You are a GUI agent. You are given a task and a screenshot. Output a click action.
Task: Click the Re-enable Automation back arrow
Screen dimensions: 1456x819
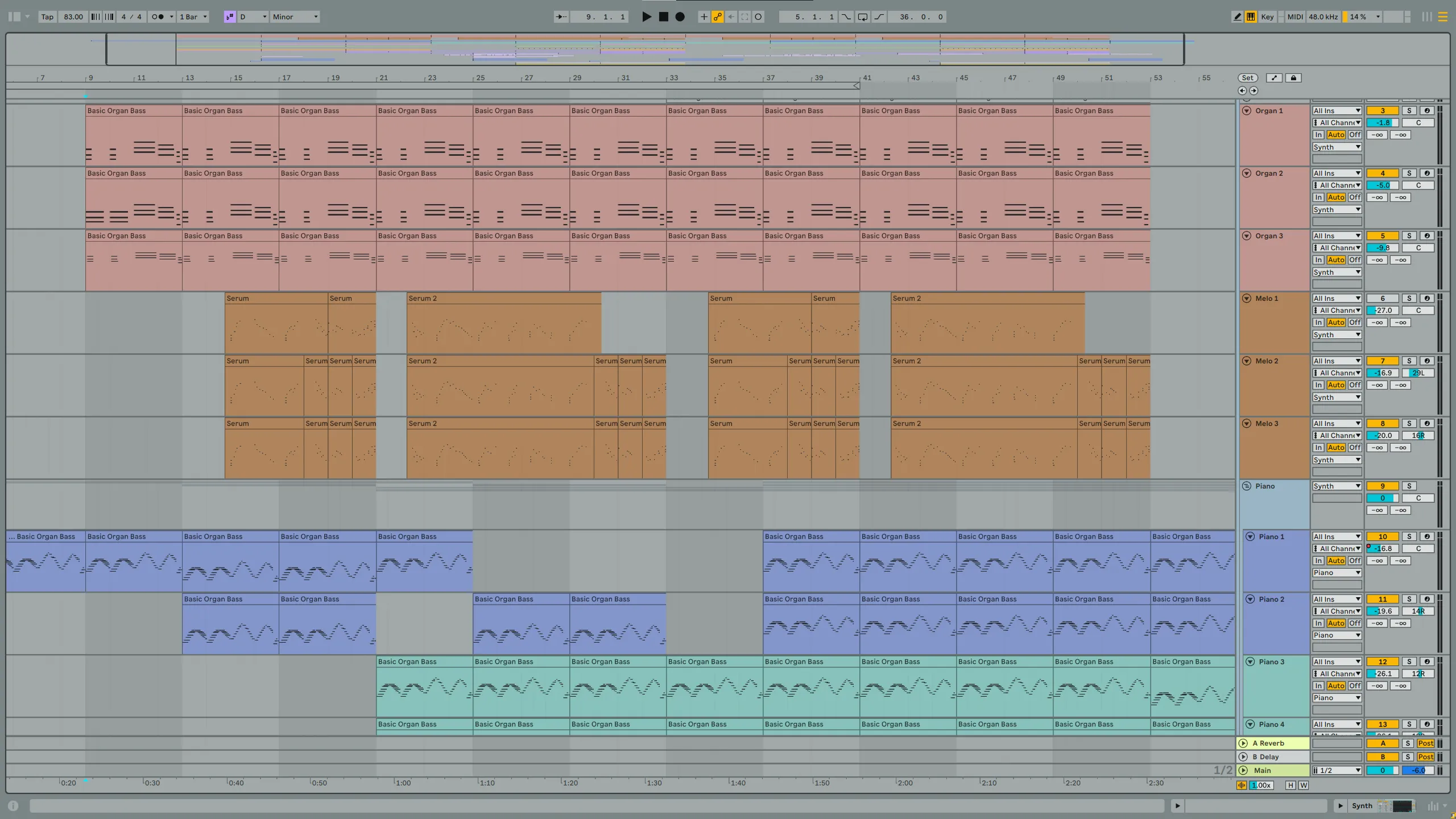tap(731, 16)
